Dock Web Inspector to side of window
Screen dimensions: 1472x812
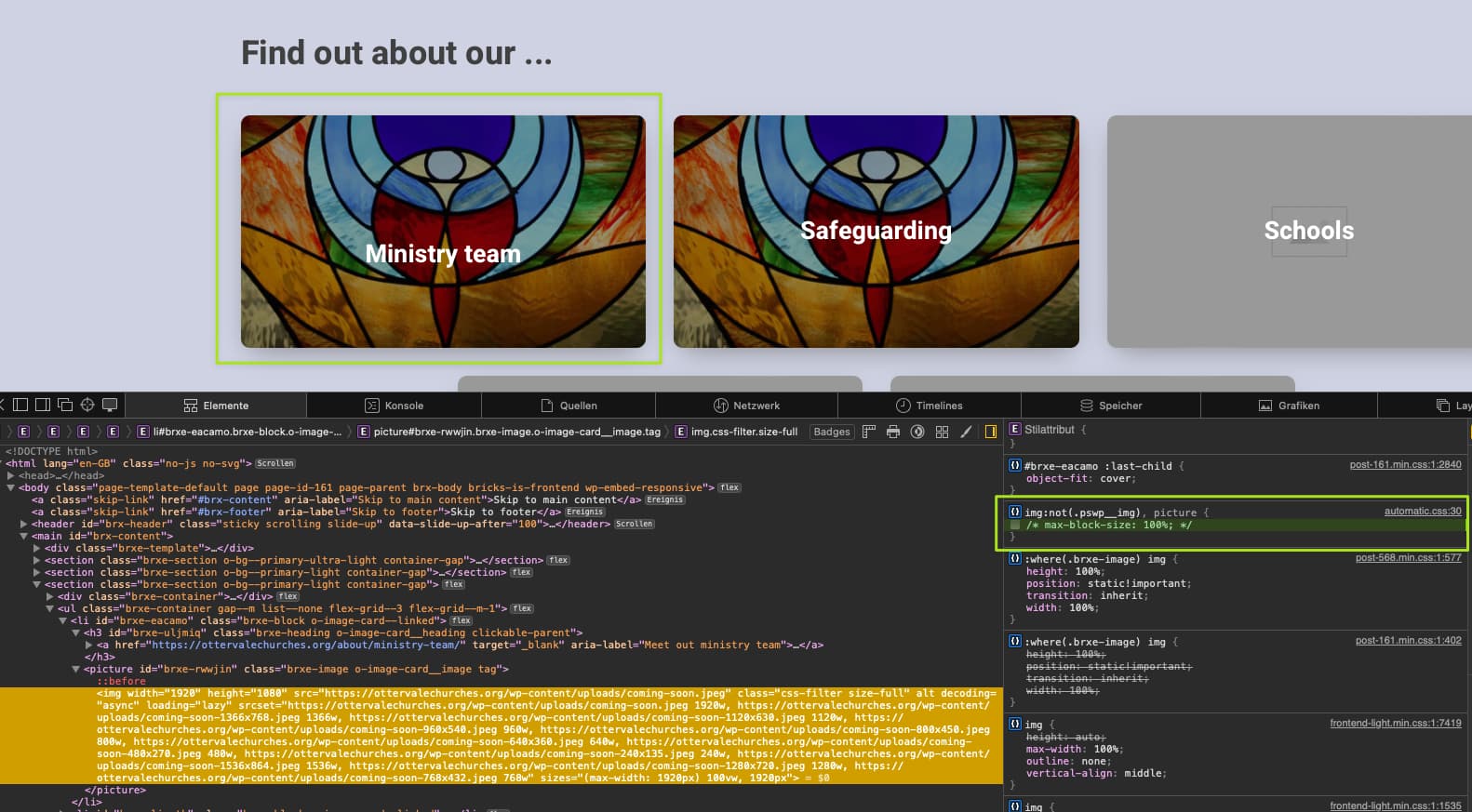(43, 405)
